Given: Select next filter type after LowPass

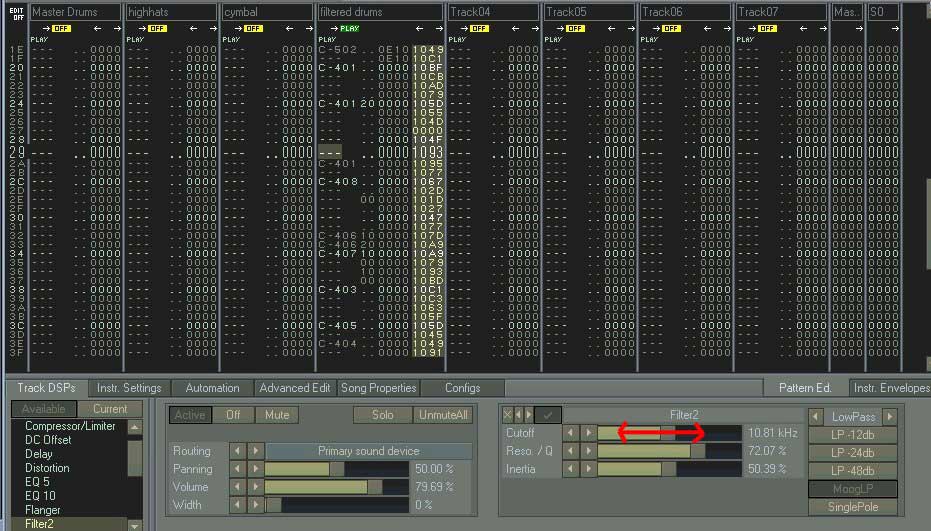Looking at the screenshot, I should click(x=889, y=416).
